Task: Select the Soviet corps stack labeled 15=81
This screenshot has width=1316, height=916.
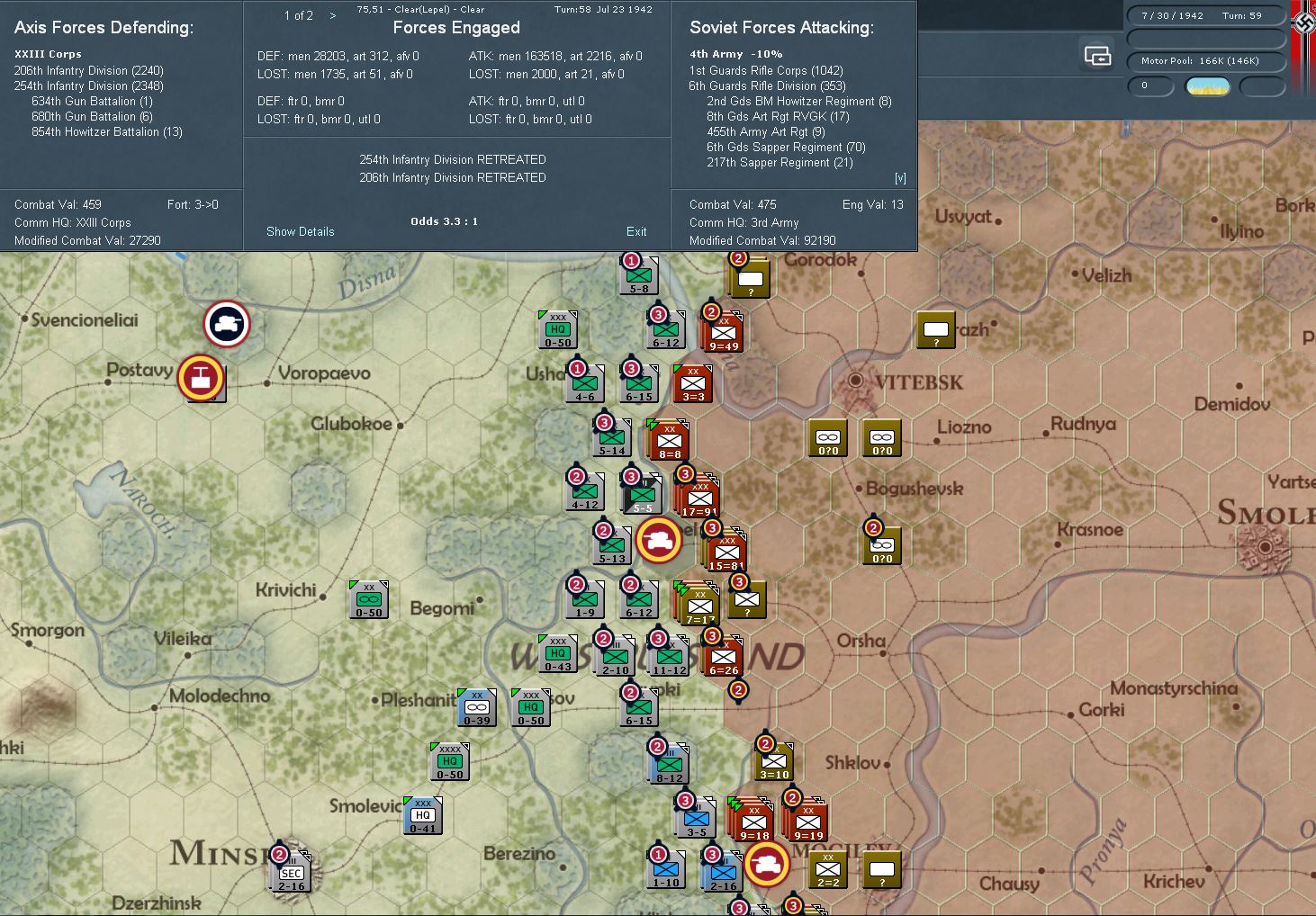Action: (x=726, y=550)
